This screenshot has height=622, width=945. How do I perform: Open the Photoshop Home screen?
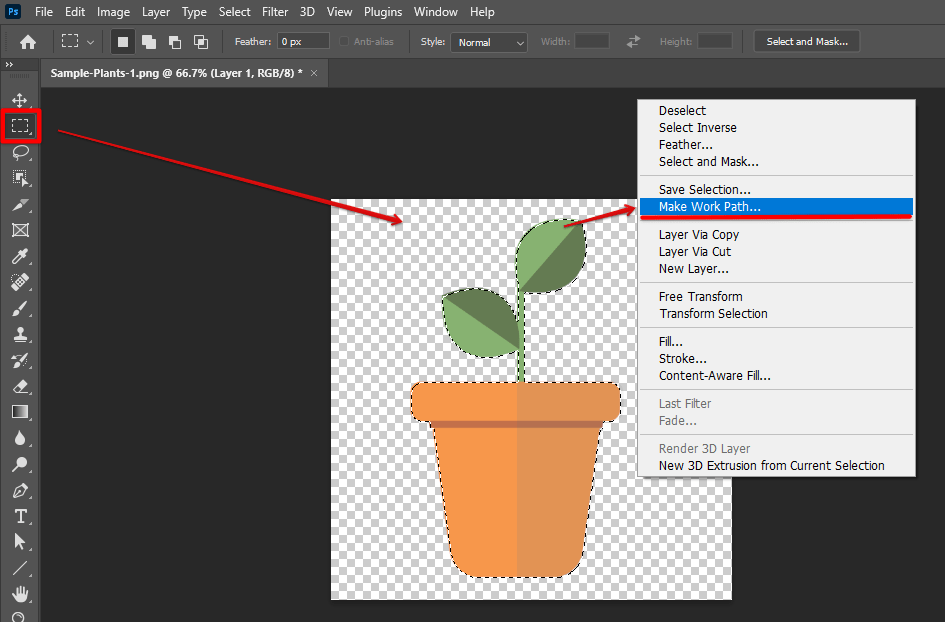click(x=27, y=41)
